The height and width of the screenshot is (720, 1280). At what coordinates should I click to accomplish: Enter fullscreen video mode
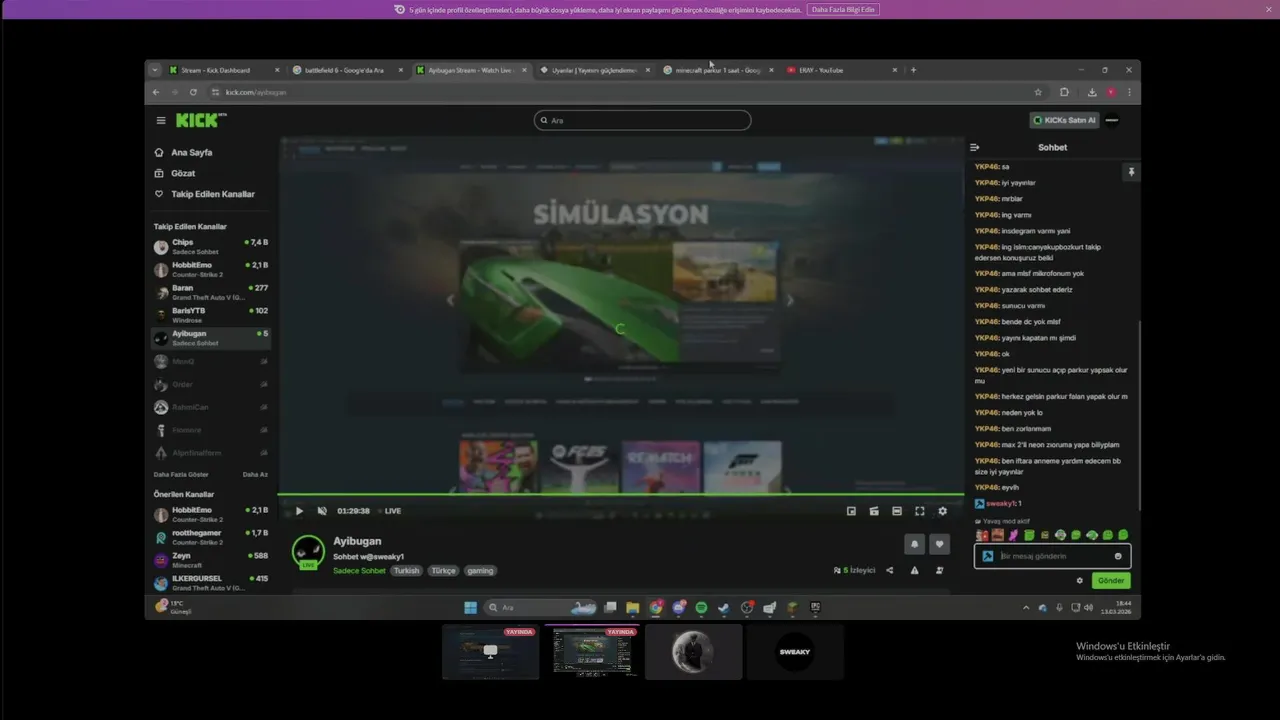pos(920,511)
